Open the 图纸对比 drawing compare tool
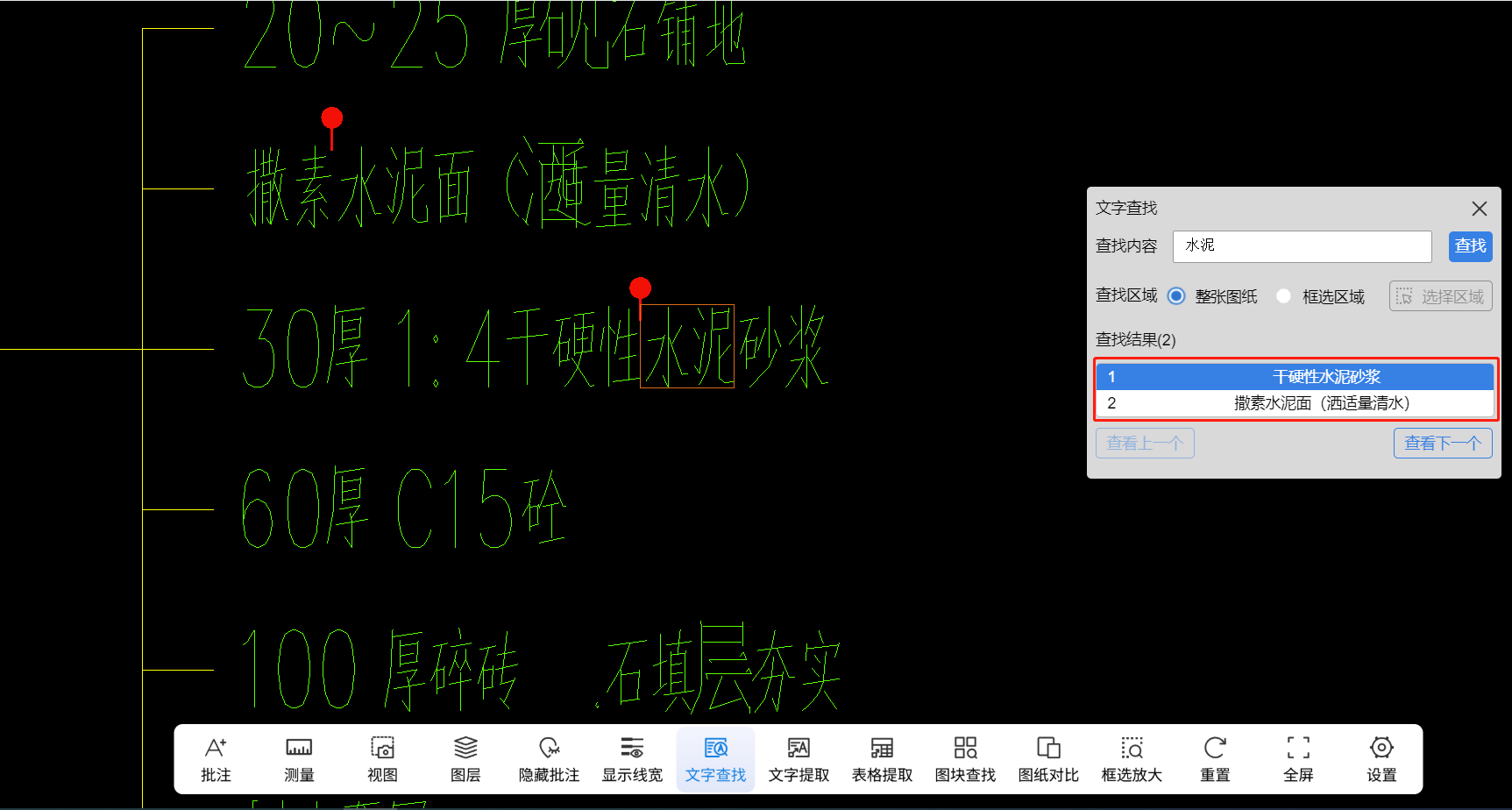 (1048, 759)
